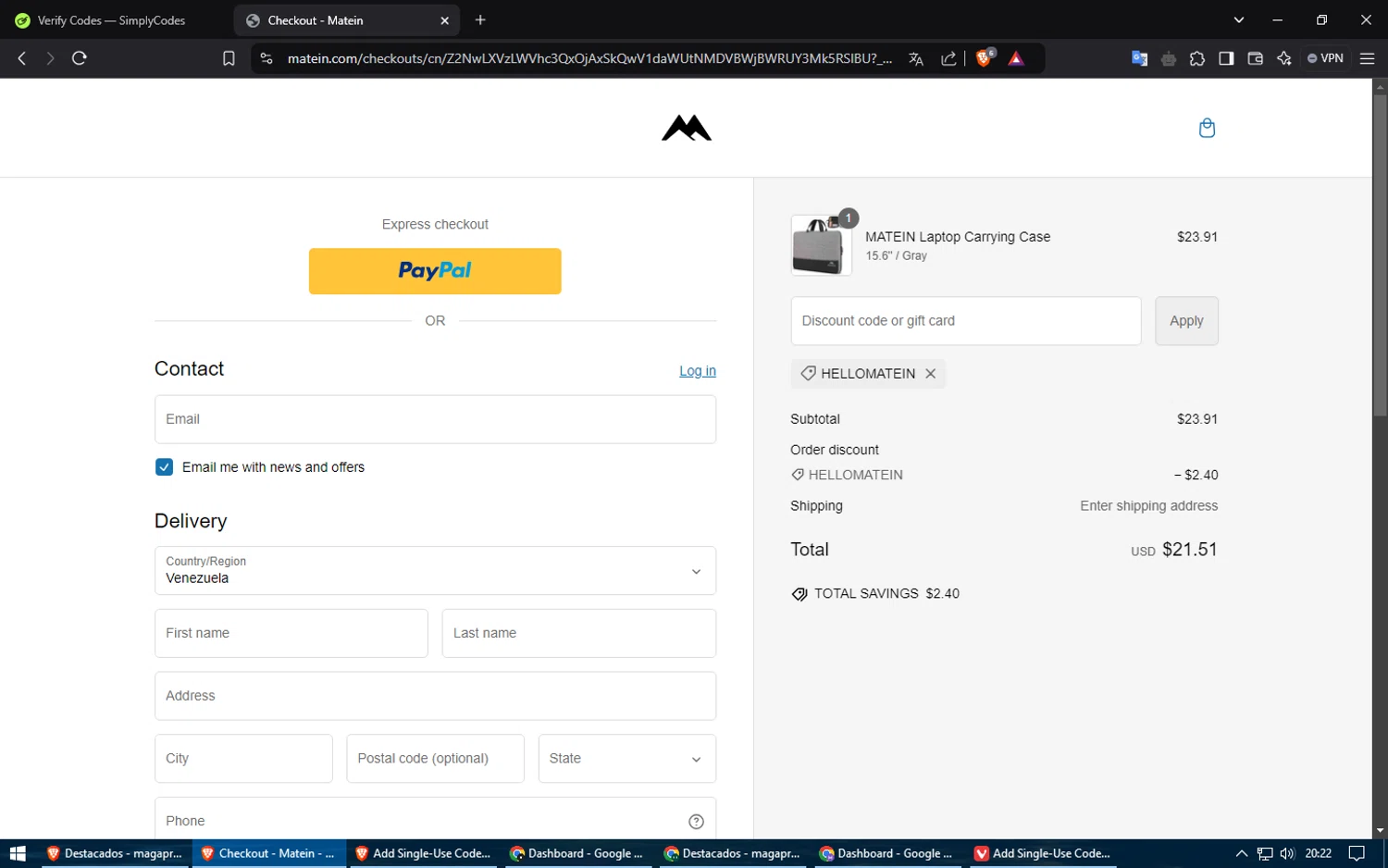
Task: Open Brave Rewards triangle icon
Action: coord(1016,58)
